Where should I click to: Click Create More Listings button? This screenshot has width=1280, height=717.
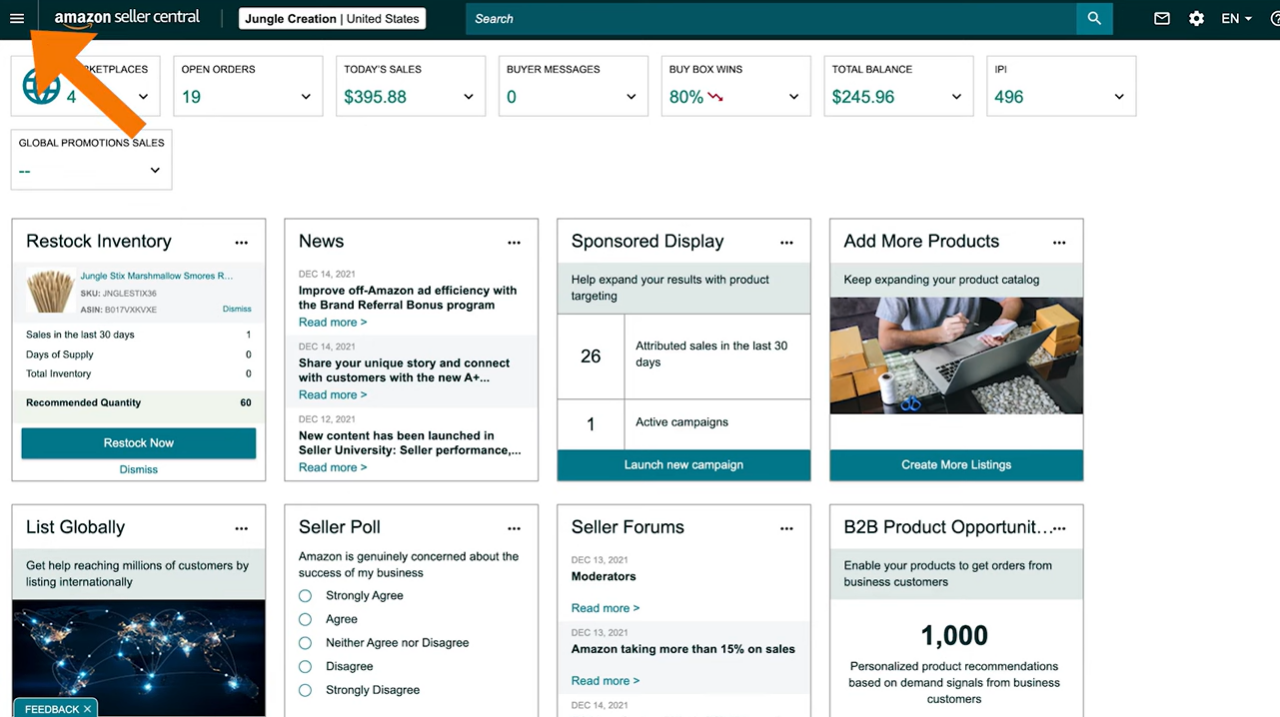(x=956, y=465)
